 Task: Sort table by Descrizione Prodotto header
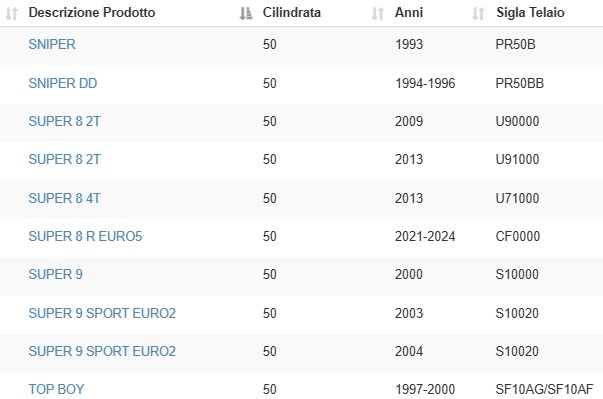pyautogui.click(x=92, y=12)
